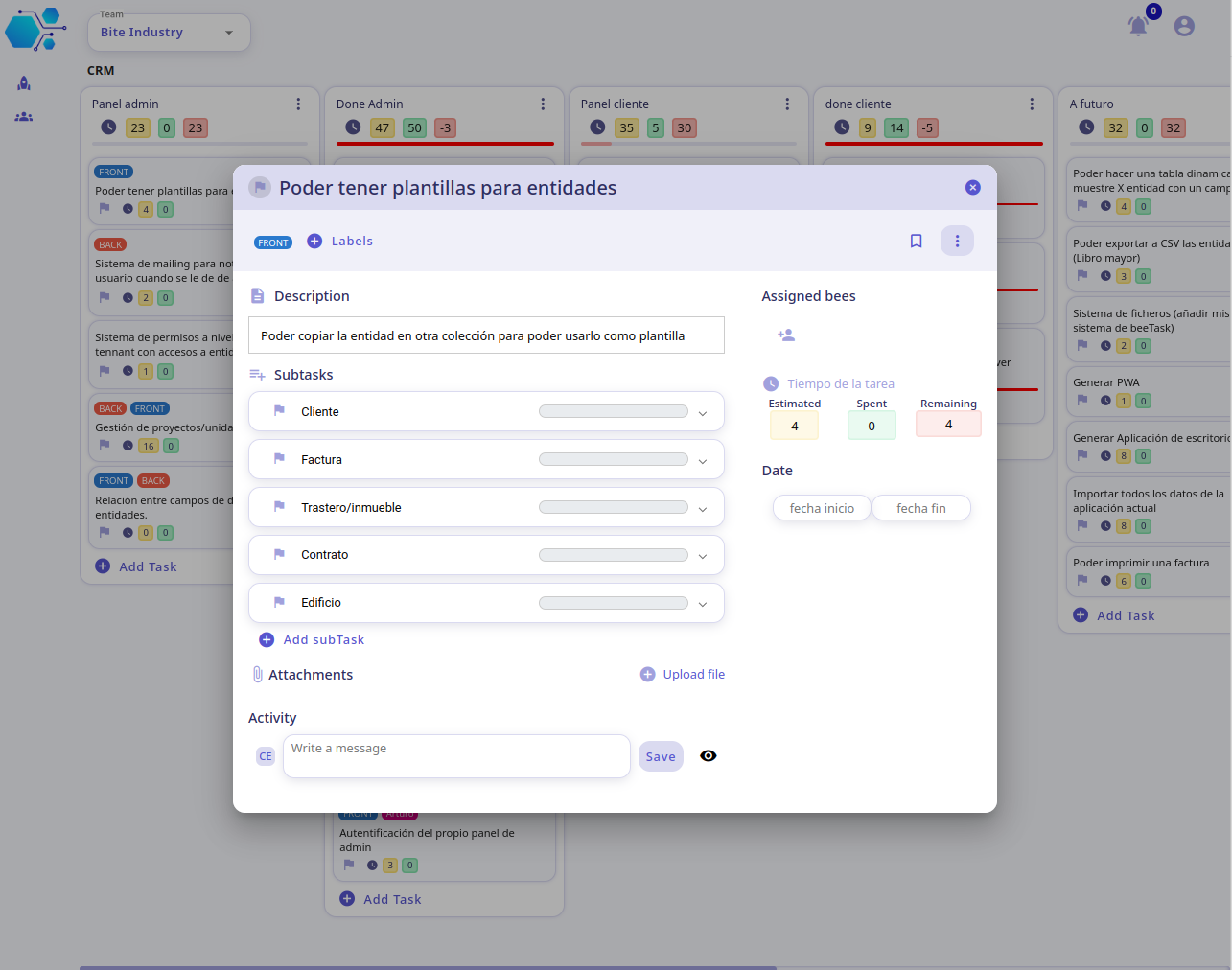Screen dimensions: 1232x970
Task: Click the Cliente subtask progress bar
Action: (x=614, y=411)
